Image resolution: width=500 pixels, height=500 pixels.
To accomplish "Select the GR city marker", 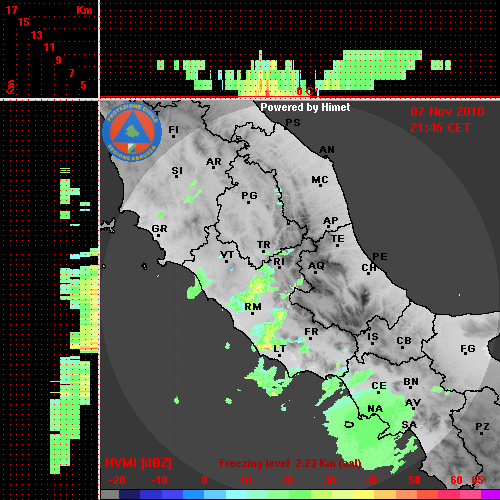I will tap(158, 235).
